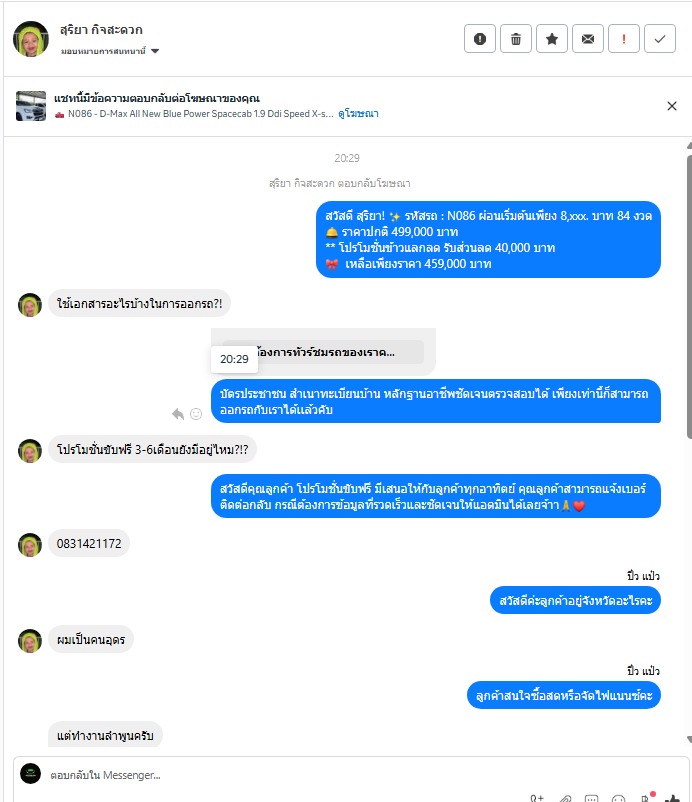Click the reply arrow beside the documents message
This screenshot has width=692, height=802.
point(178,413)
